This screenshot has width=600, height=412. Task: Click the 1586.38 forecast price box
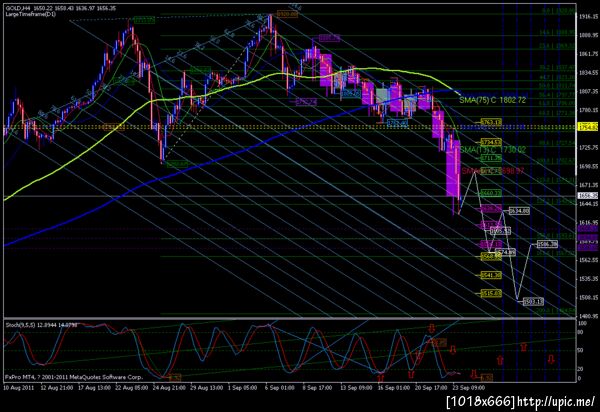coord(547,244)
